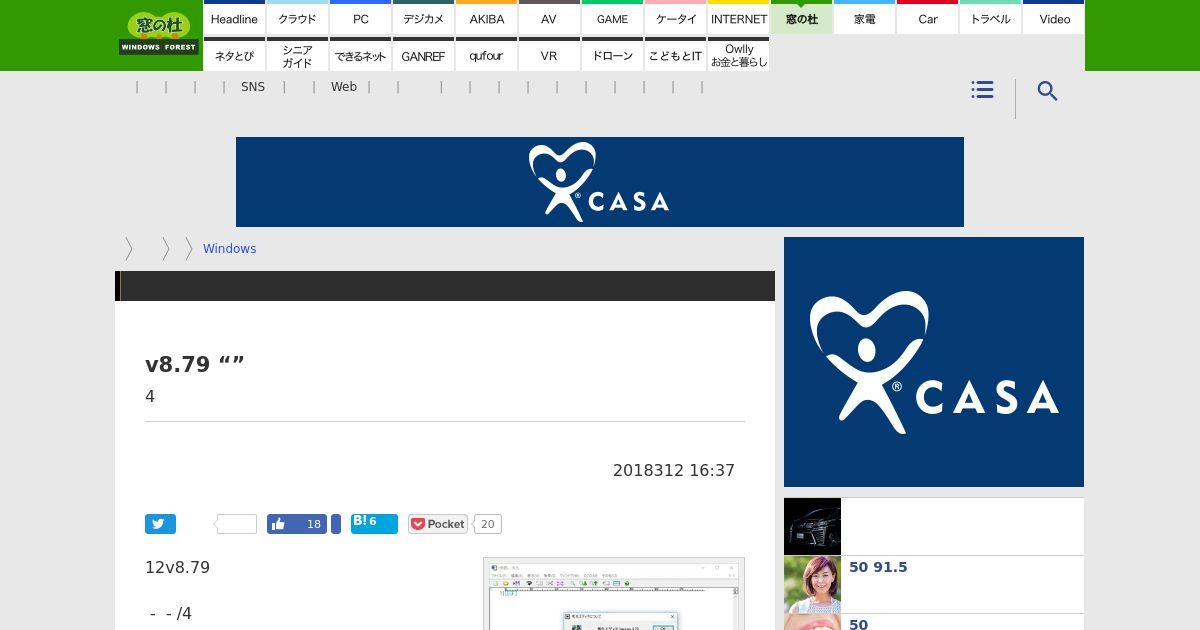Click the "50 91.5" sidebar headline

pos(878,567)
